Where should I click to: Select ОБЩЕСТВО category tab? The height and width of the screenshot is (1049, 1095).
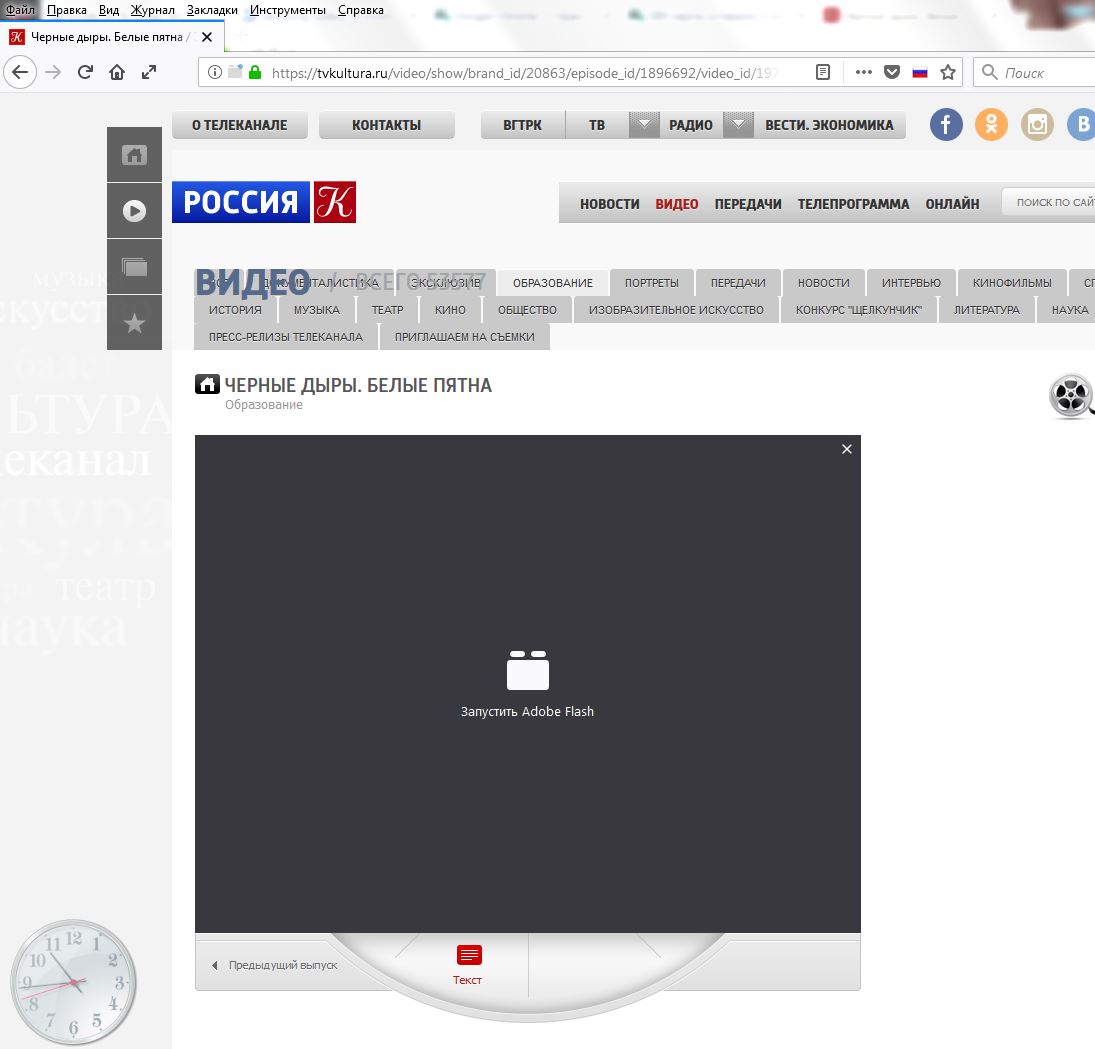(527, 309)
